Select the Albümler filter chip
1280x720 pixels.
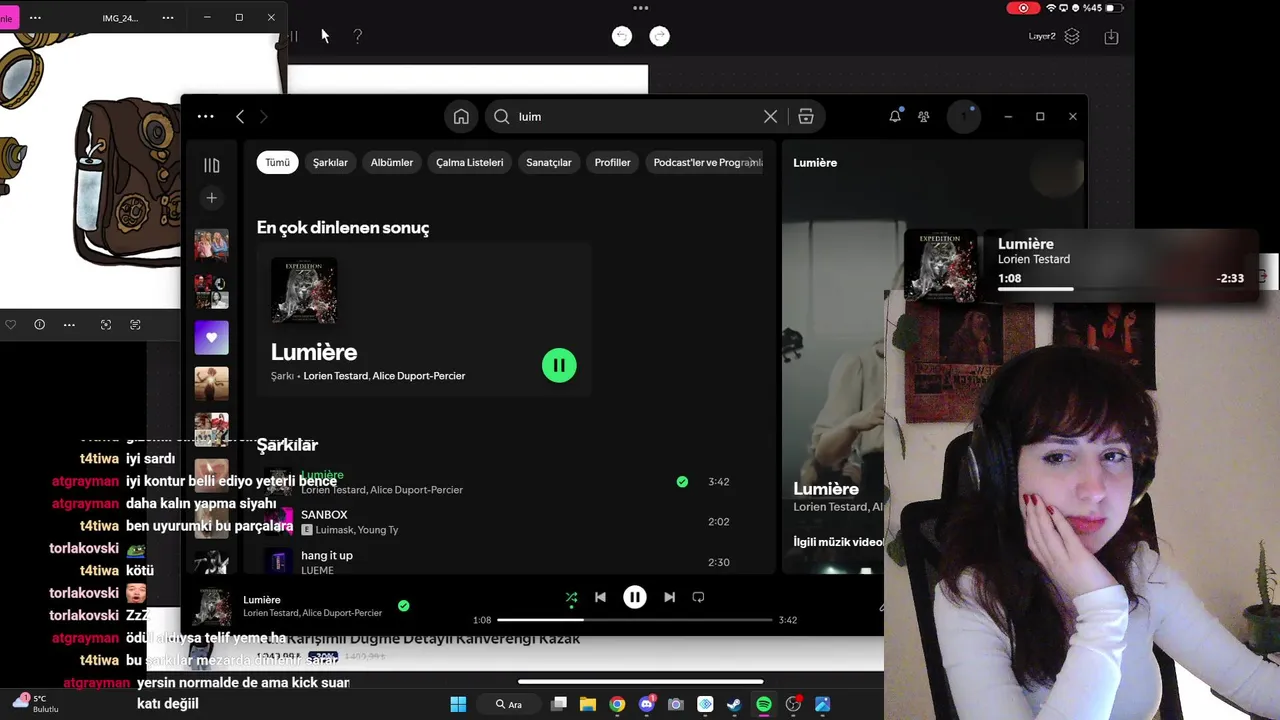point(392,162)
